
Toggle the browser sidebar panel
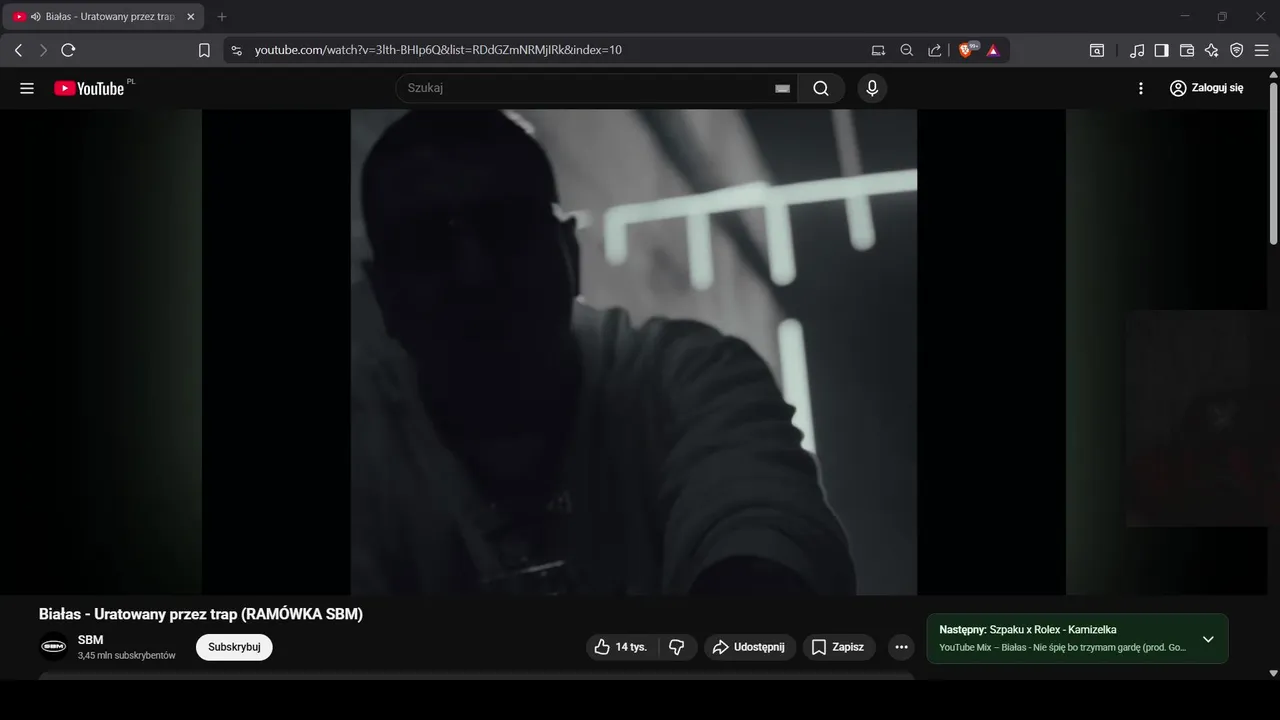click(1162, 50)
